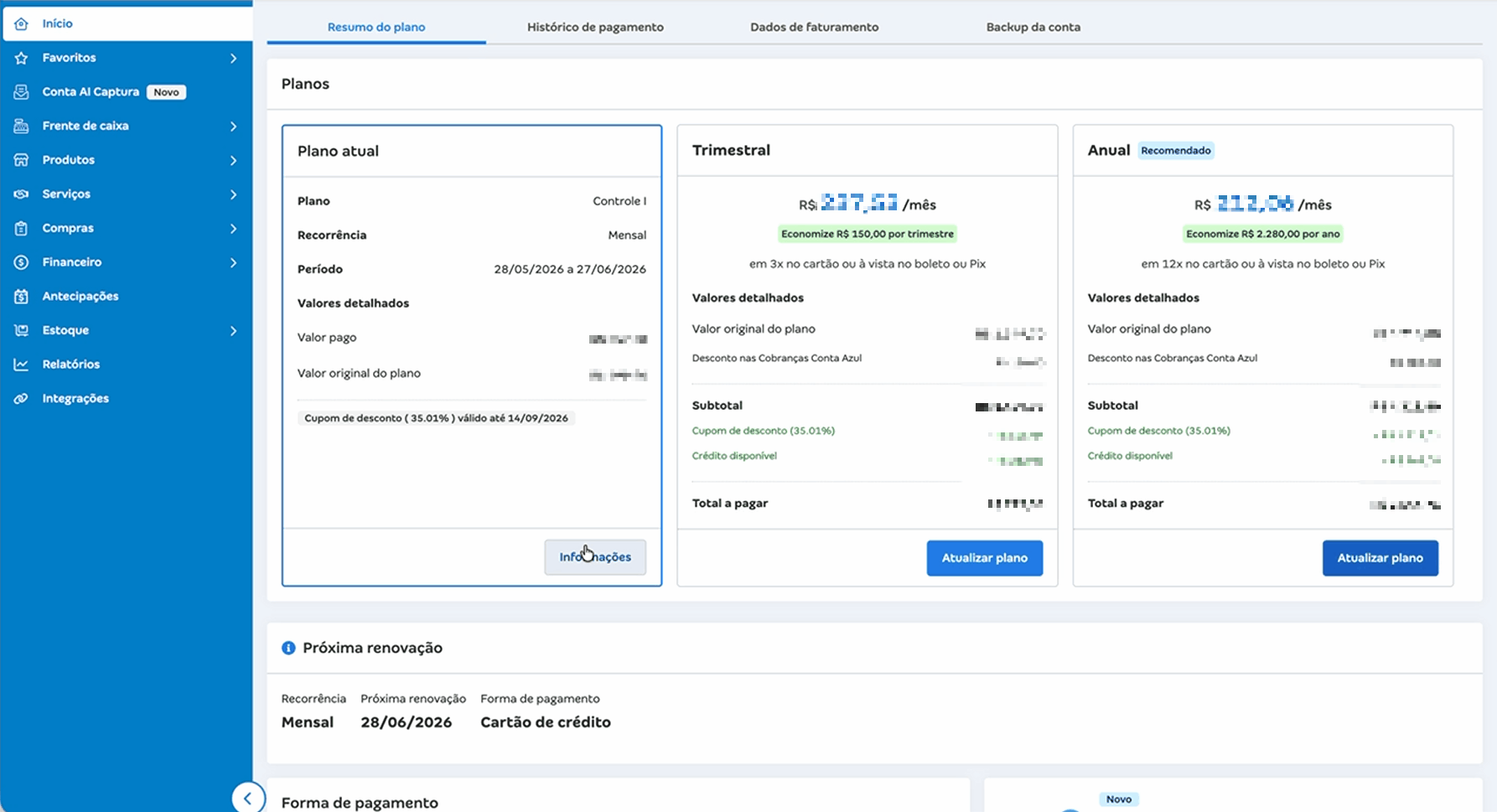
Task: Click info icon beside Próxima renovação
Action: click(x=288, y=648)
